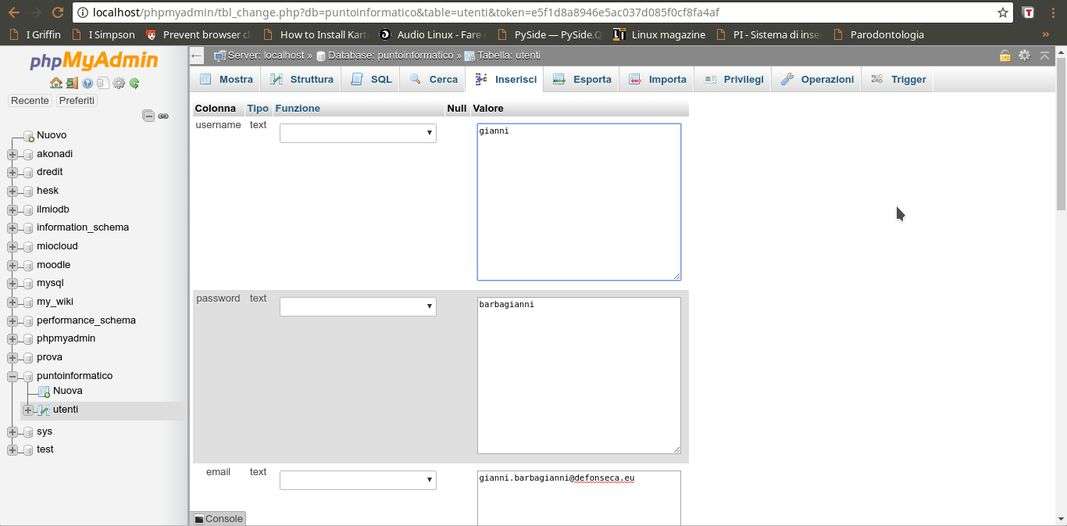
Task: Click the username value textarea
Action: click(579, 202)
